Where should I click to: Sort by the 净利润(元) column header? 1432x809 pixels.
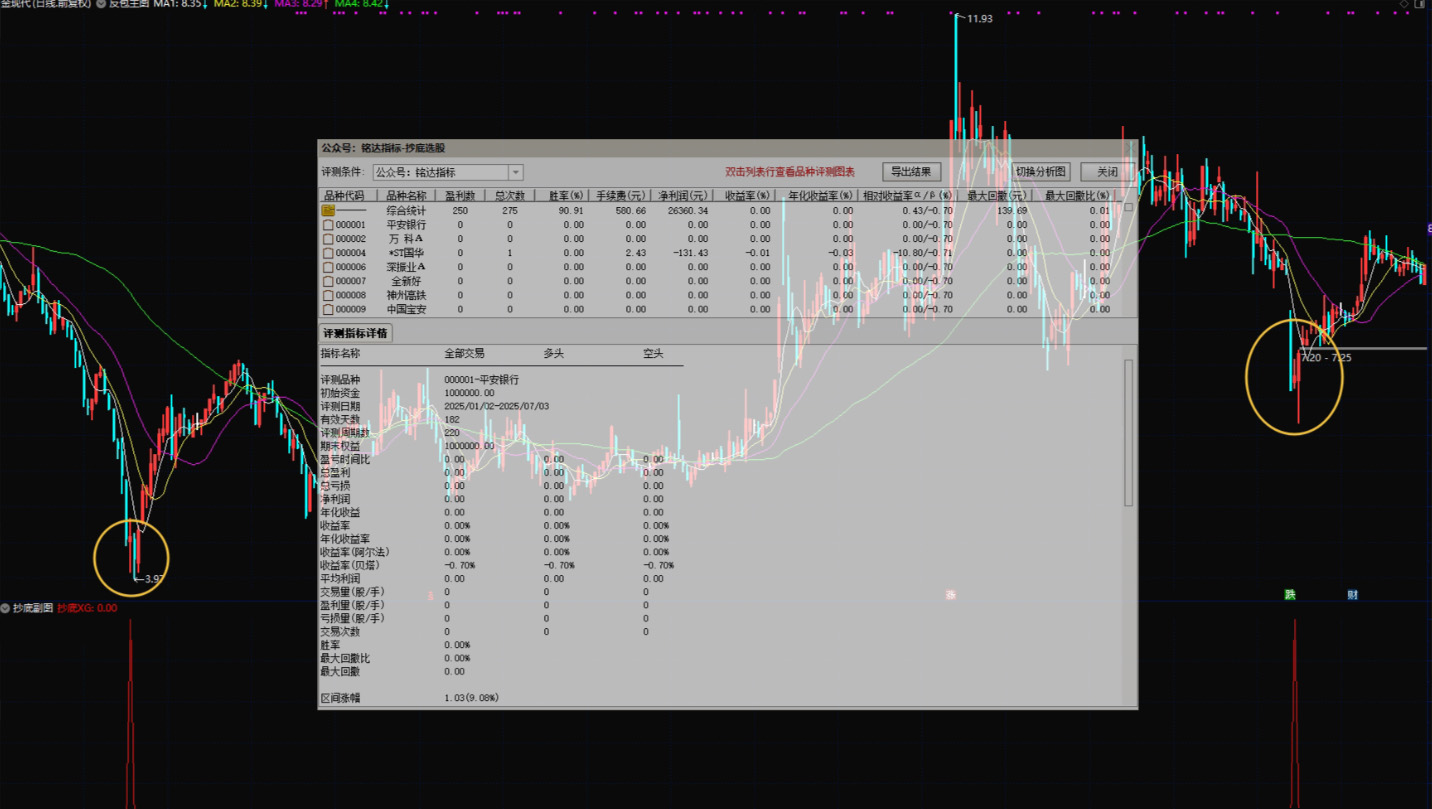[684, 196]
